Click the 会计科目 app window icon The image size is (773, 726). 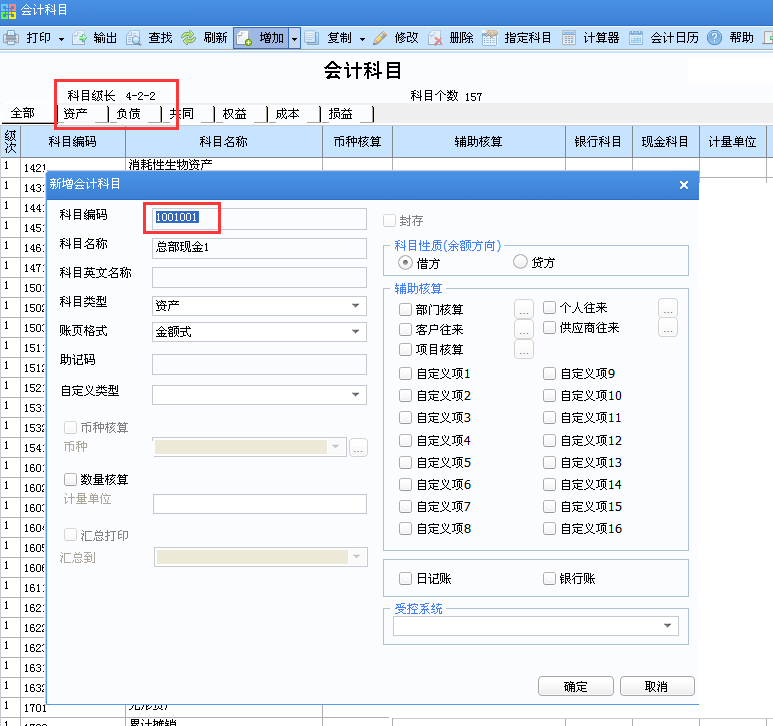pos(8,10)
